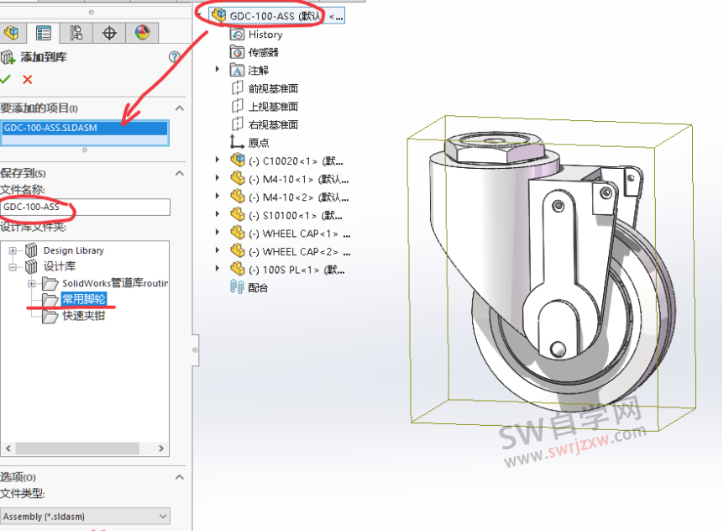Collapse the Save To section
The image size is (722, 531).
(x=180, y=173)
